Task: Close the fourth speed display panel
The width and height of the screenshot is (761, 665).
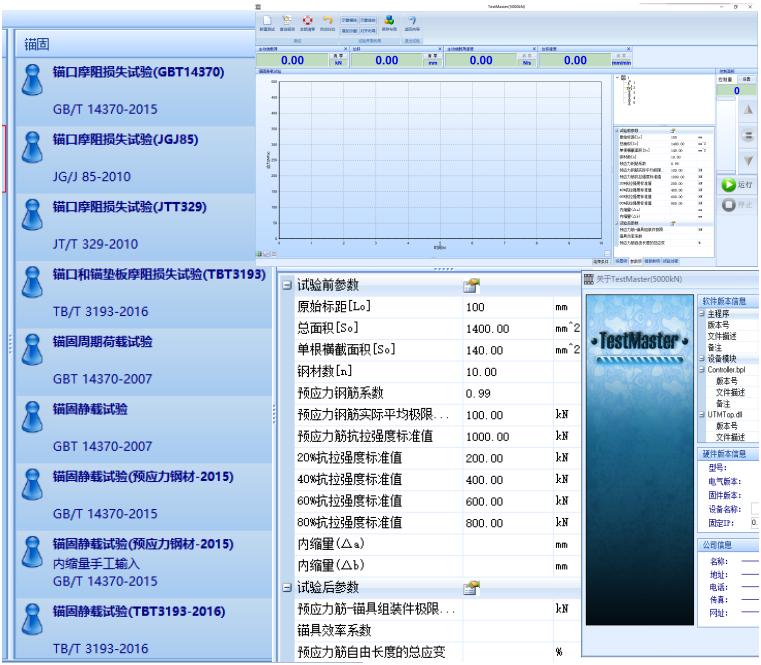Action: tap(628, 49)
